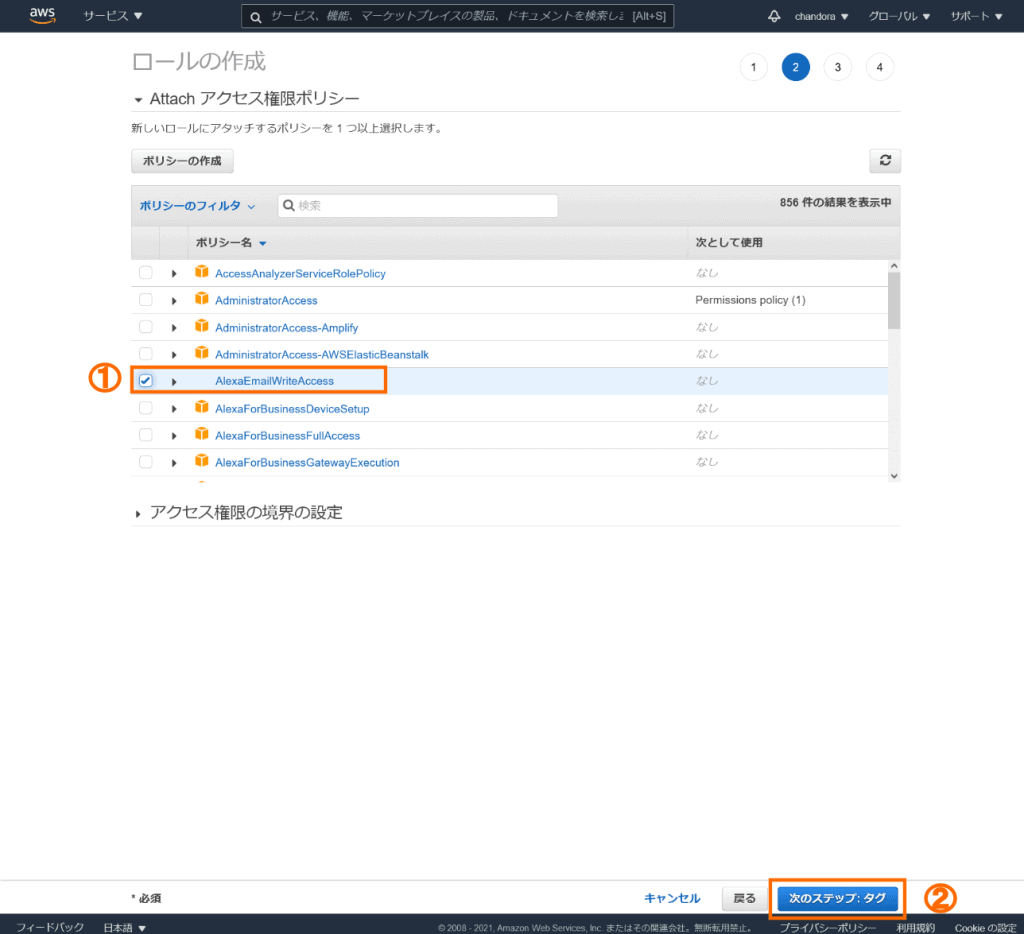The width and height of the screenshot is (1024, 934).
Task: Click the フィードバック footer link
Action: coord(50,927)
